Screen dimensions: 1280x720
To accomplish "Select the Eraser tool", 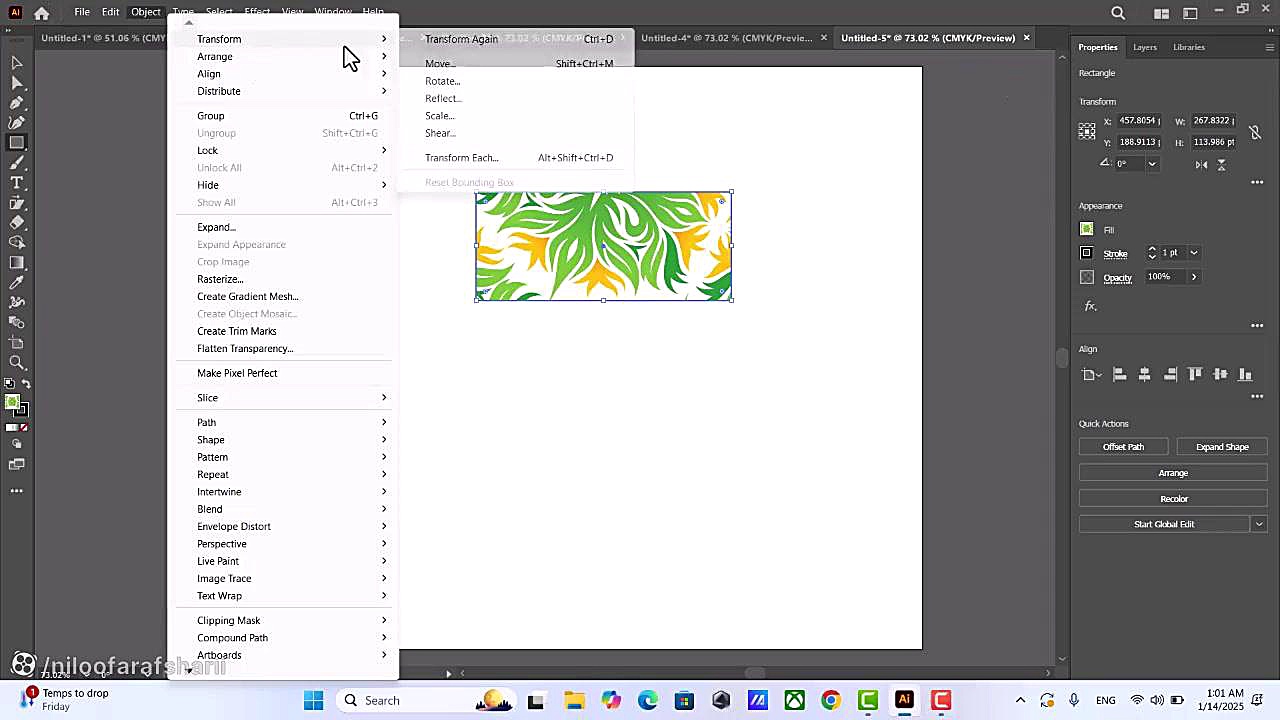I will pos(17,223).
